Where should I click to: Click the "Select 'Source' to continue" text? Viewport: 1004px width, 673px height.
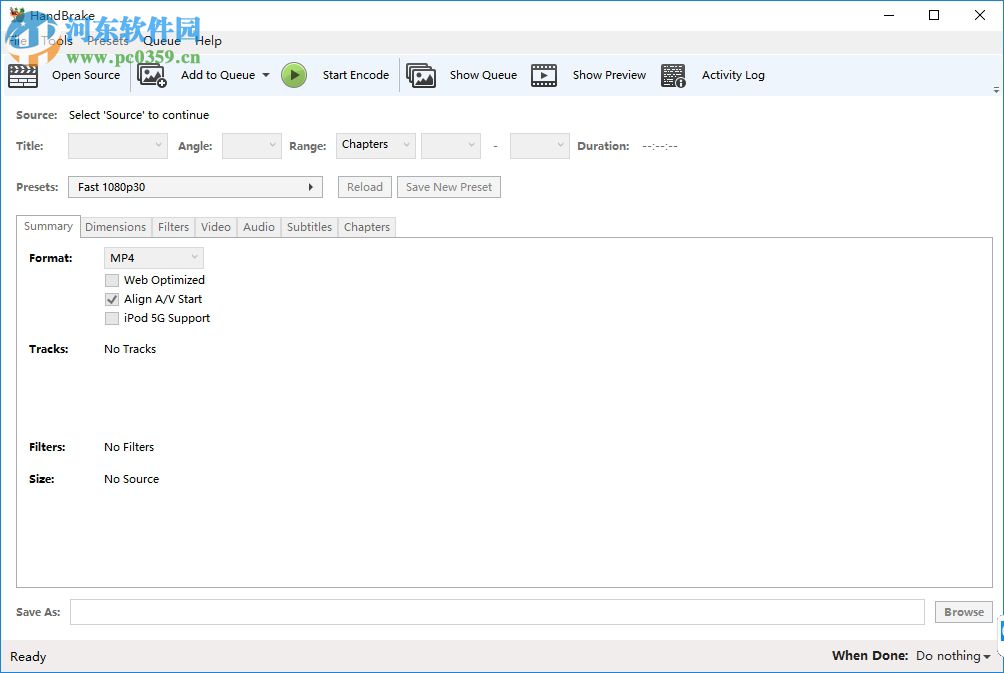[x=139, y=115]
